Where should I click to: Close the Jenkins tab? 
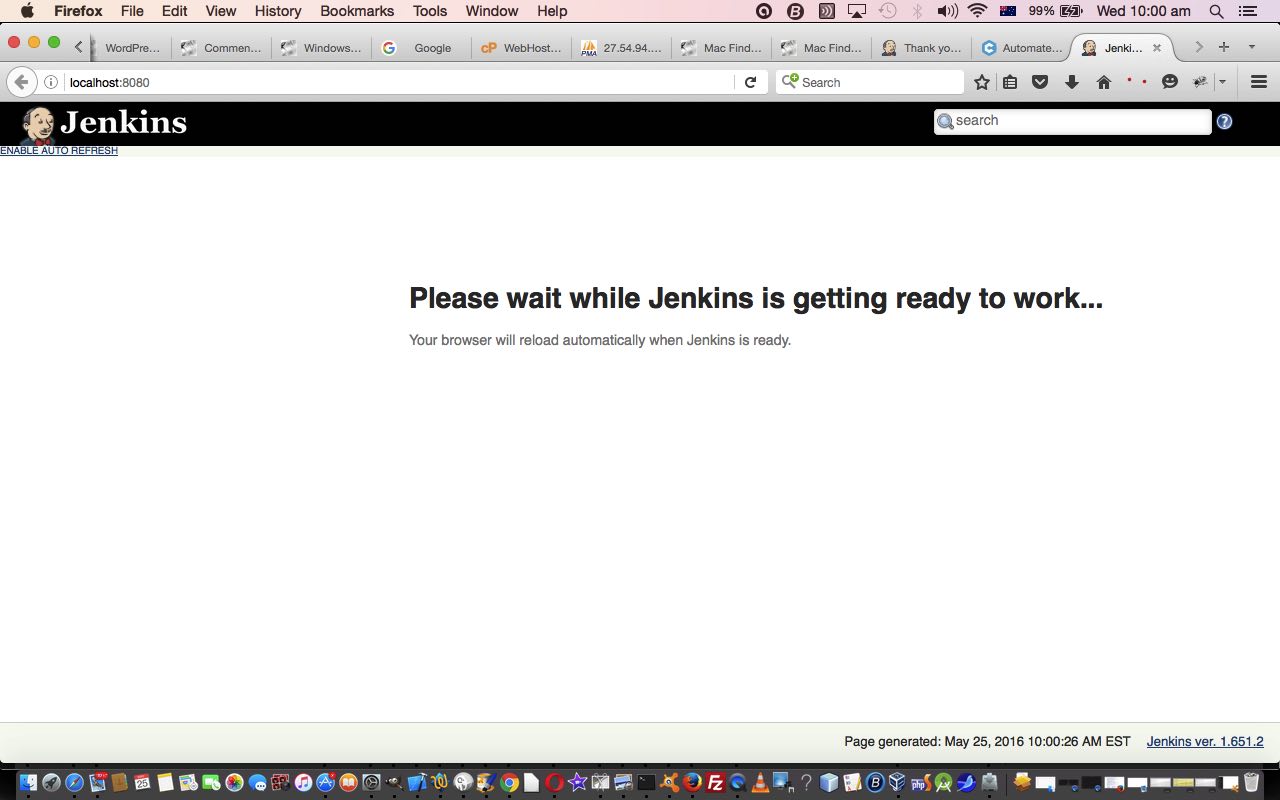[1157, 48]
